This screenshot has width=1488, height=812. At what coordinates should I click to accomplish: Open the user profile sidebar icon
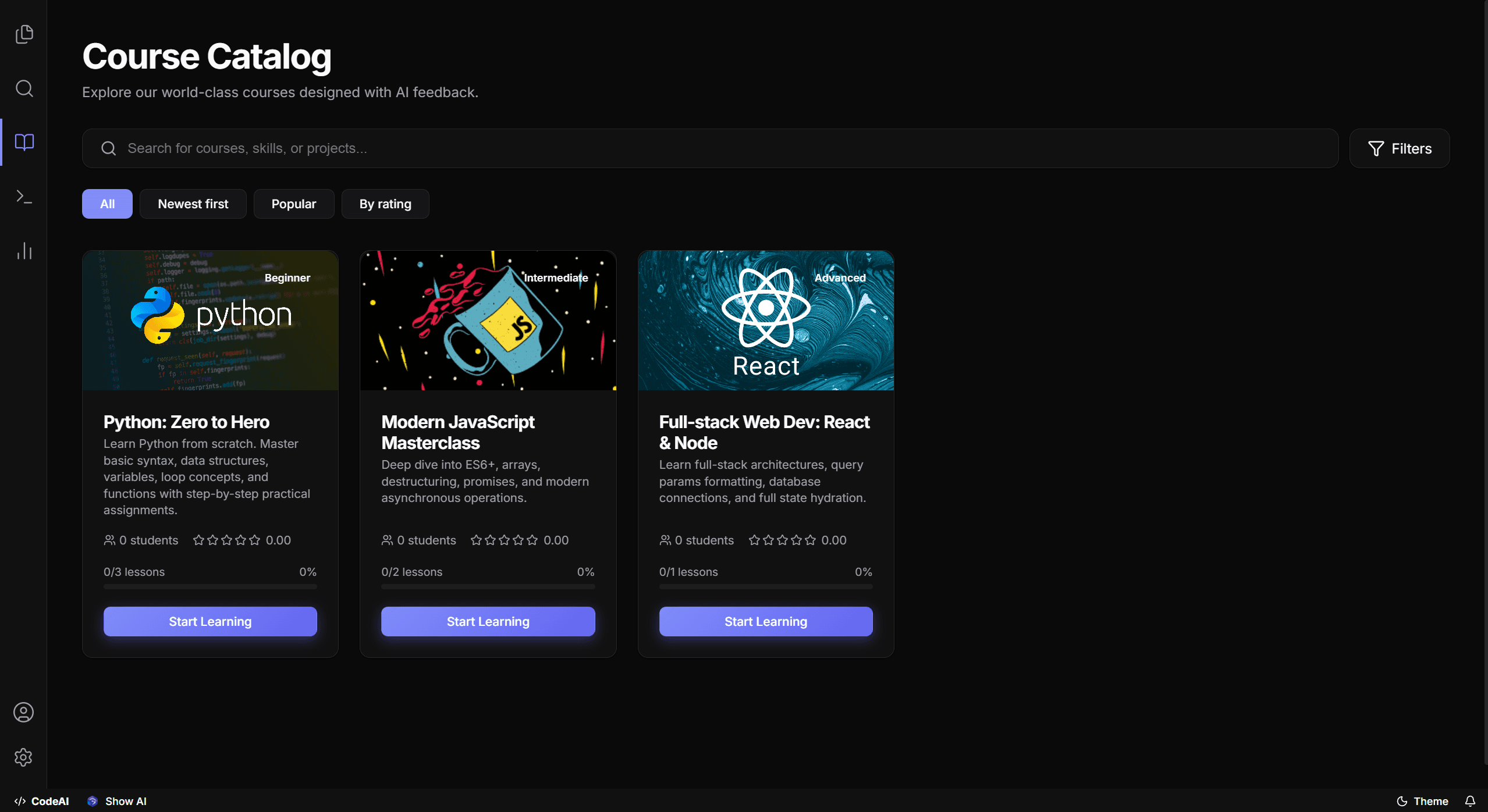pyautogui.click(x=23, y=712)
